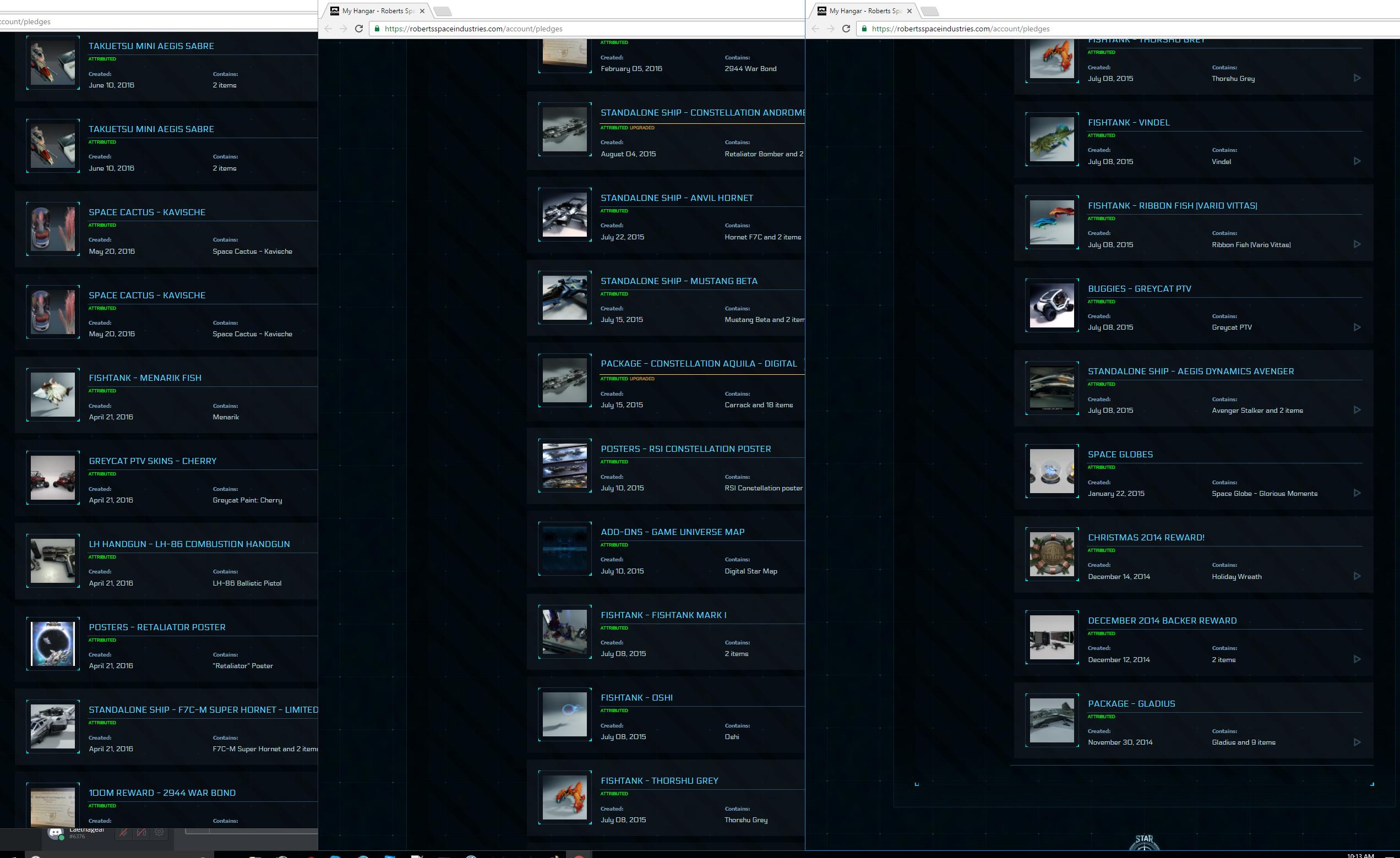1400x858 pixels.
Task: Click the 'LH-86 Ballistic Pistol' contents text
Action: pos(247,583)
